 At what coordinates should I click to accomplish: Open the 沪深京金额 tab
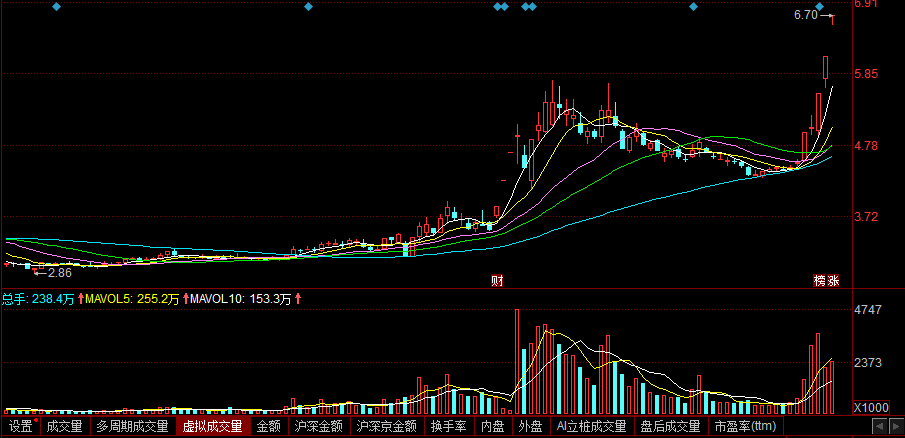click(387, 427)
